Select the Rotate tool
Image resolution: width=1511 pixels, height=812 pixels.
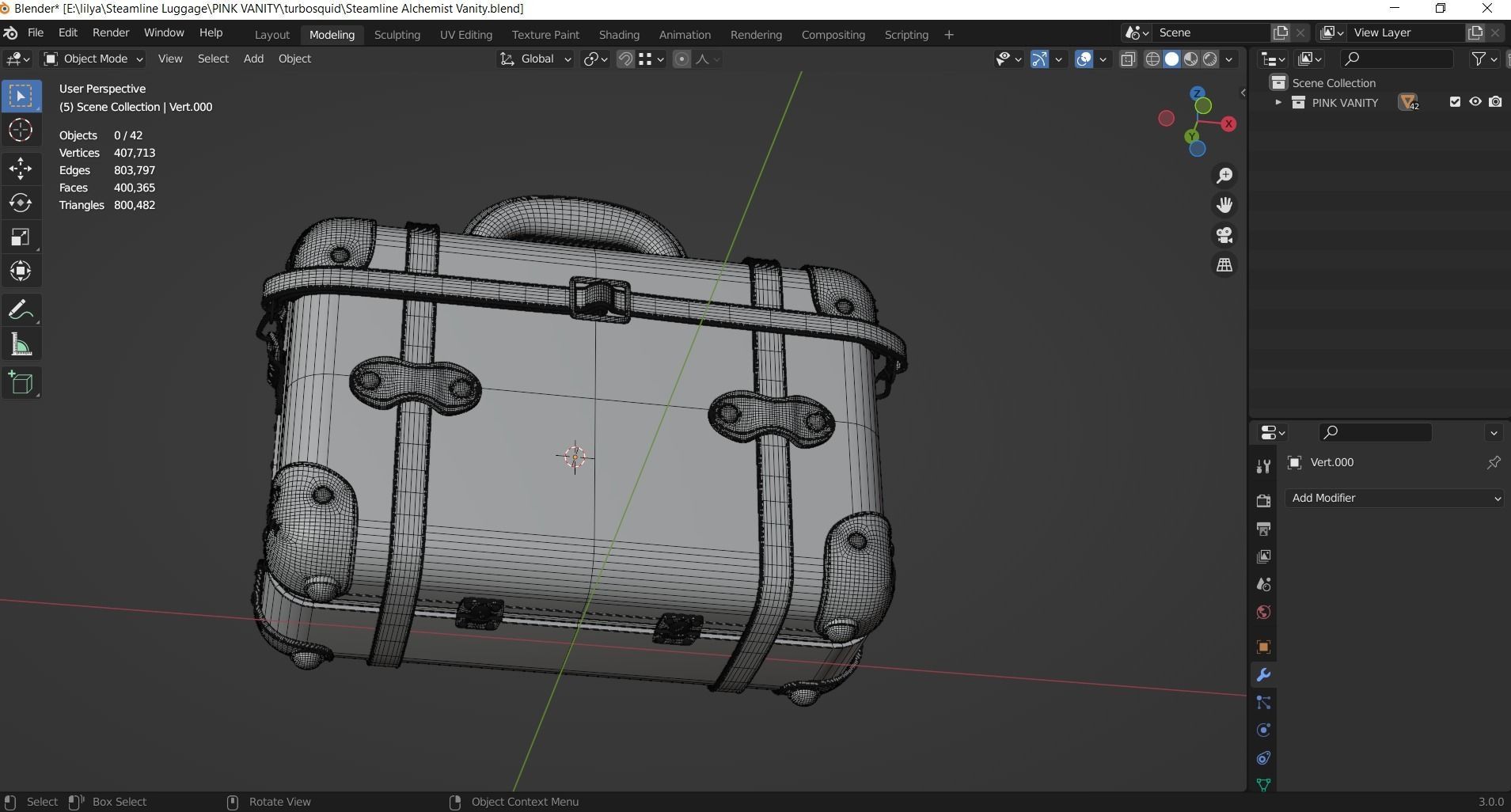click(21, 203)
